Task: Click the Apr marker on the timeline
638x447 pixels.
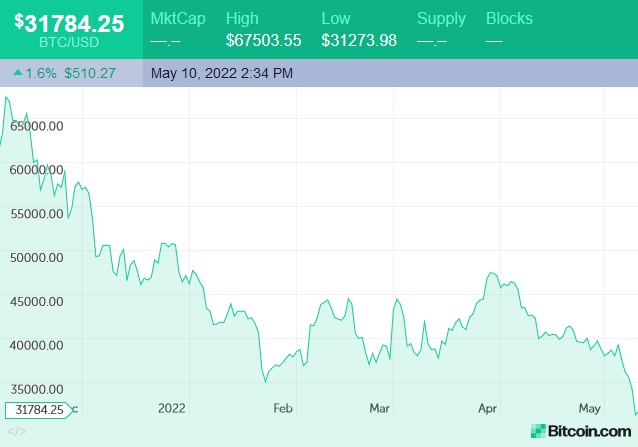Action: (x=488, y=408)
